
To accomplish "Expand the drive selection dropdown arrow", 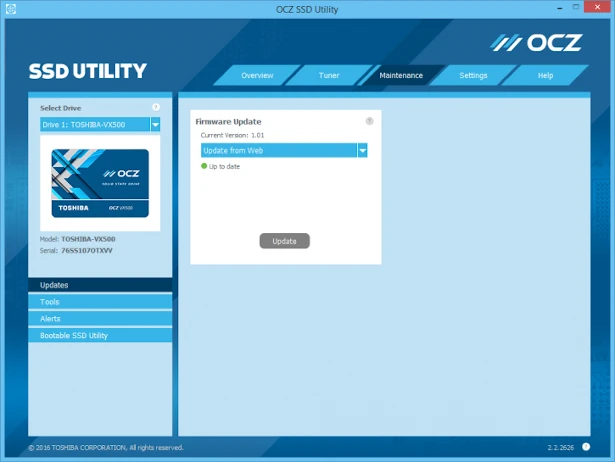I will click(155, 125).
